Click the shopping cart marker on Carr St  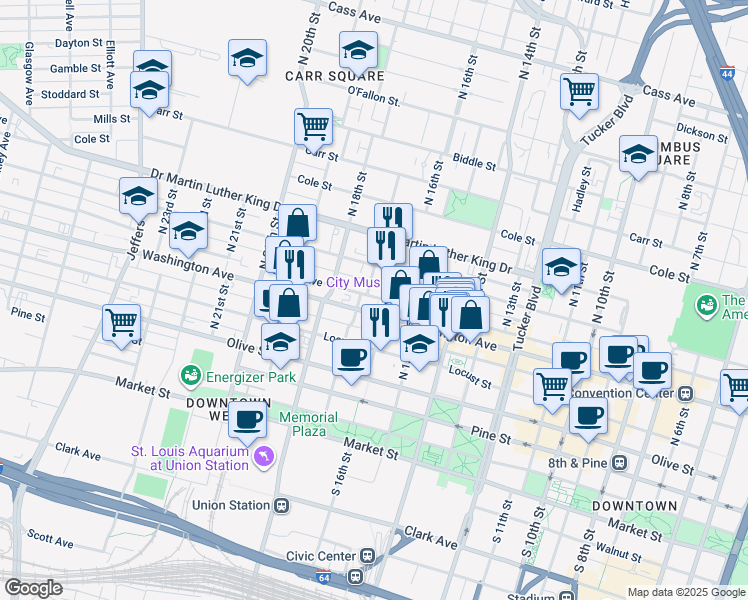click(313, 127)
